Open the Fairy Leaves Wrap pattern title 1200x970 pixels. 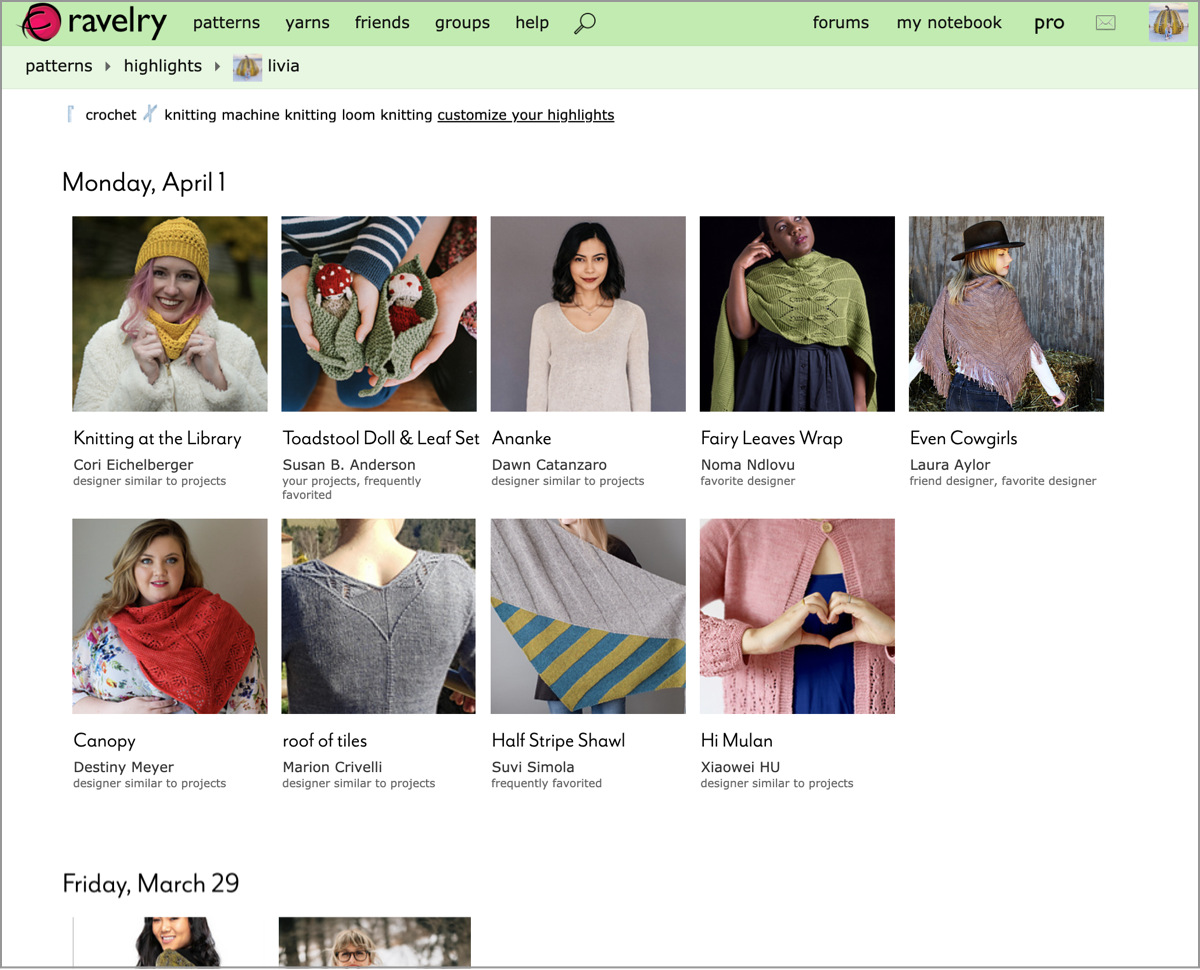[772, 438]
